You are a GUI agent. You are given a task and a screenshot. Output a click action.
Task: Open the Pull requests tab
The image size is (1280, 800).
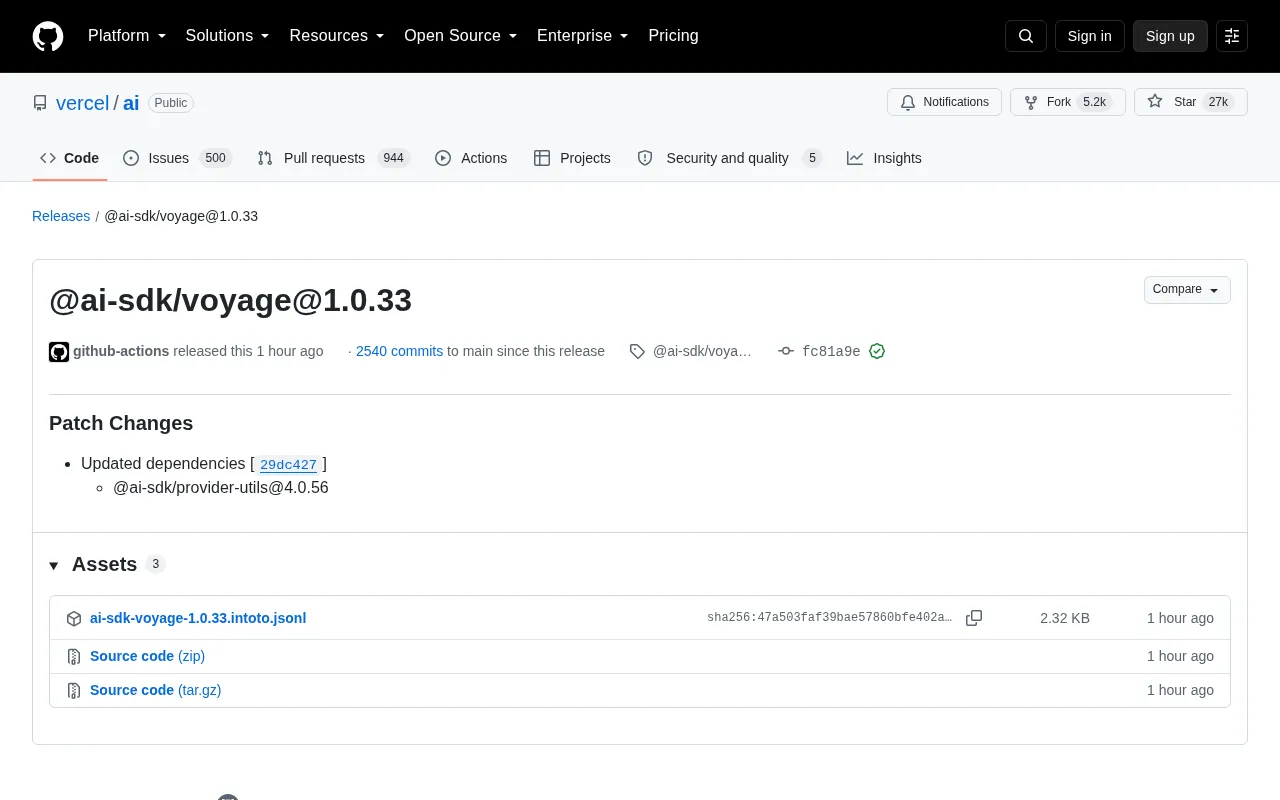click(333, 158)
